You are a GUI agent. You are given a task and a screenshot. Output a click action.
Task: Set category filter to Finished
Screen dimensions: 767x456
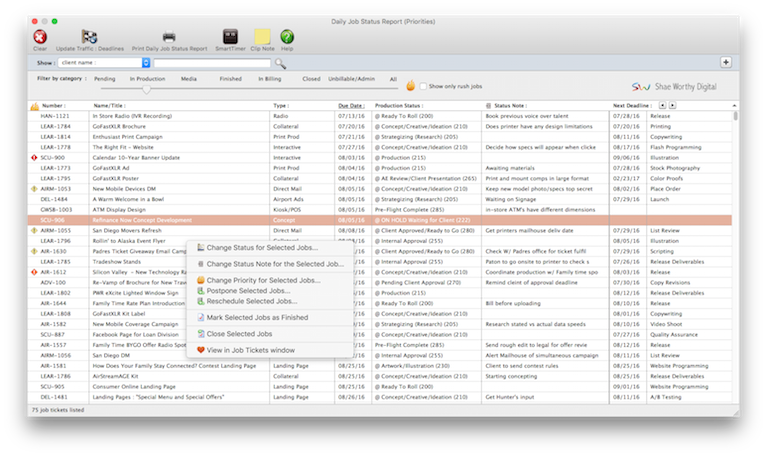[x=230, y=78]
